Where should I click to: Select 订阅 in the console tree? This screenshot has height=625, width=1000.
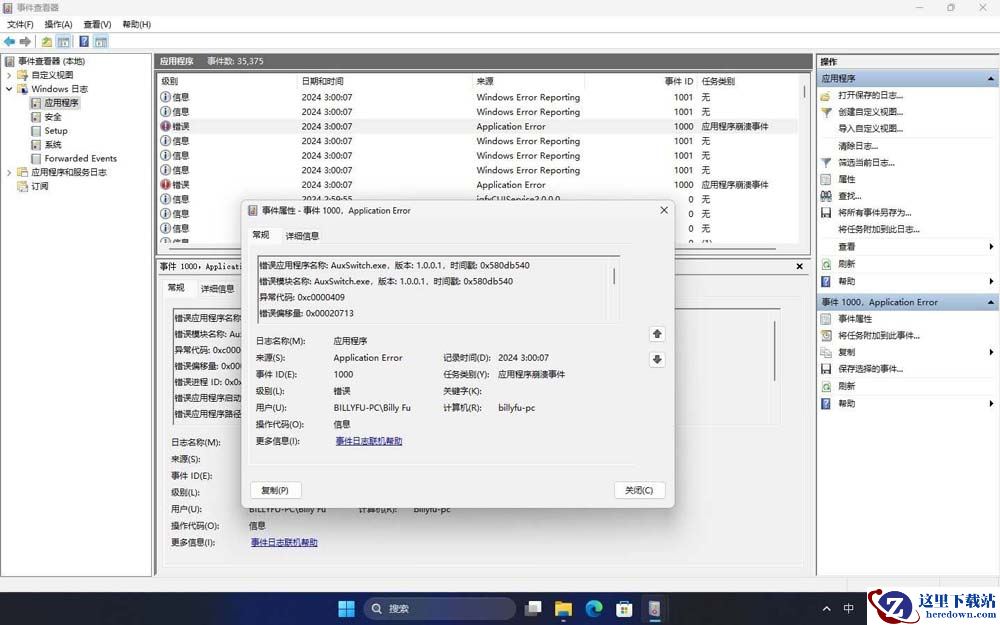40,186
